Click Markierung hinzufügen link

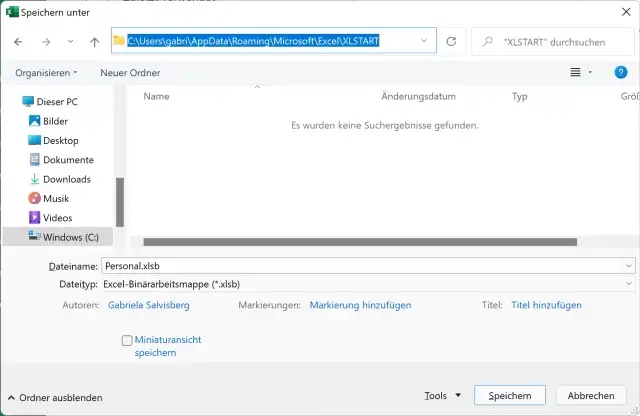360,305
